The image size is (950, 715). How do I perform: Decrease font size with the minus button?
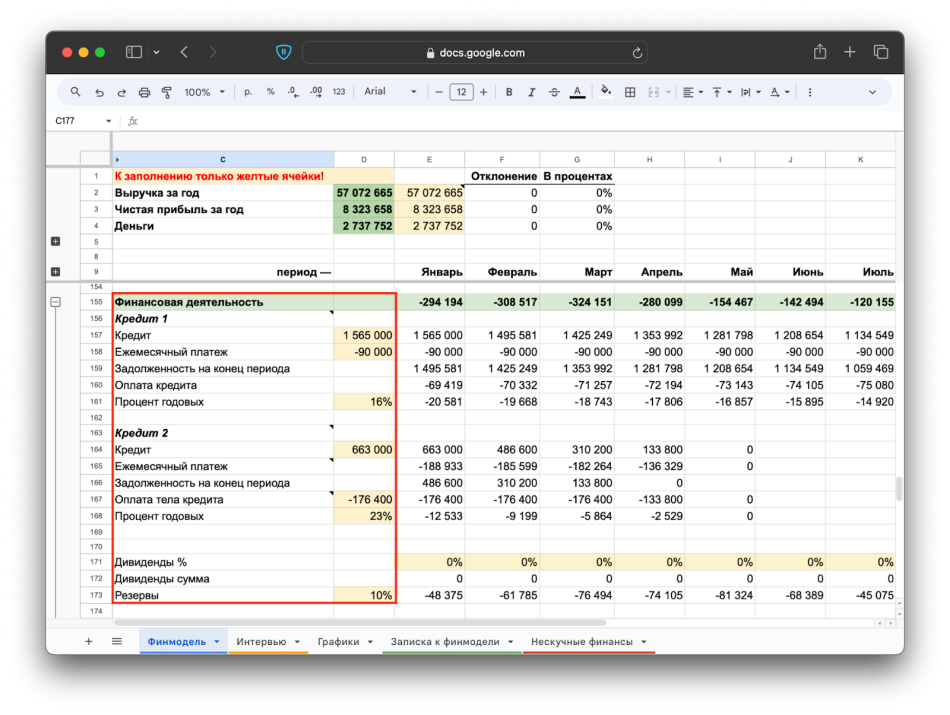pyautogui.click(x=439, y=92)
